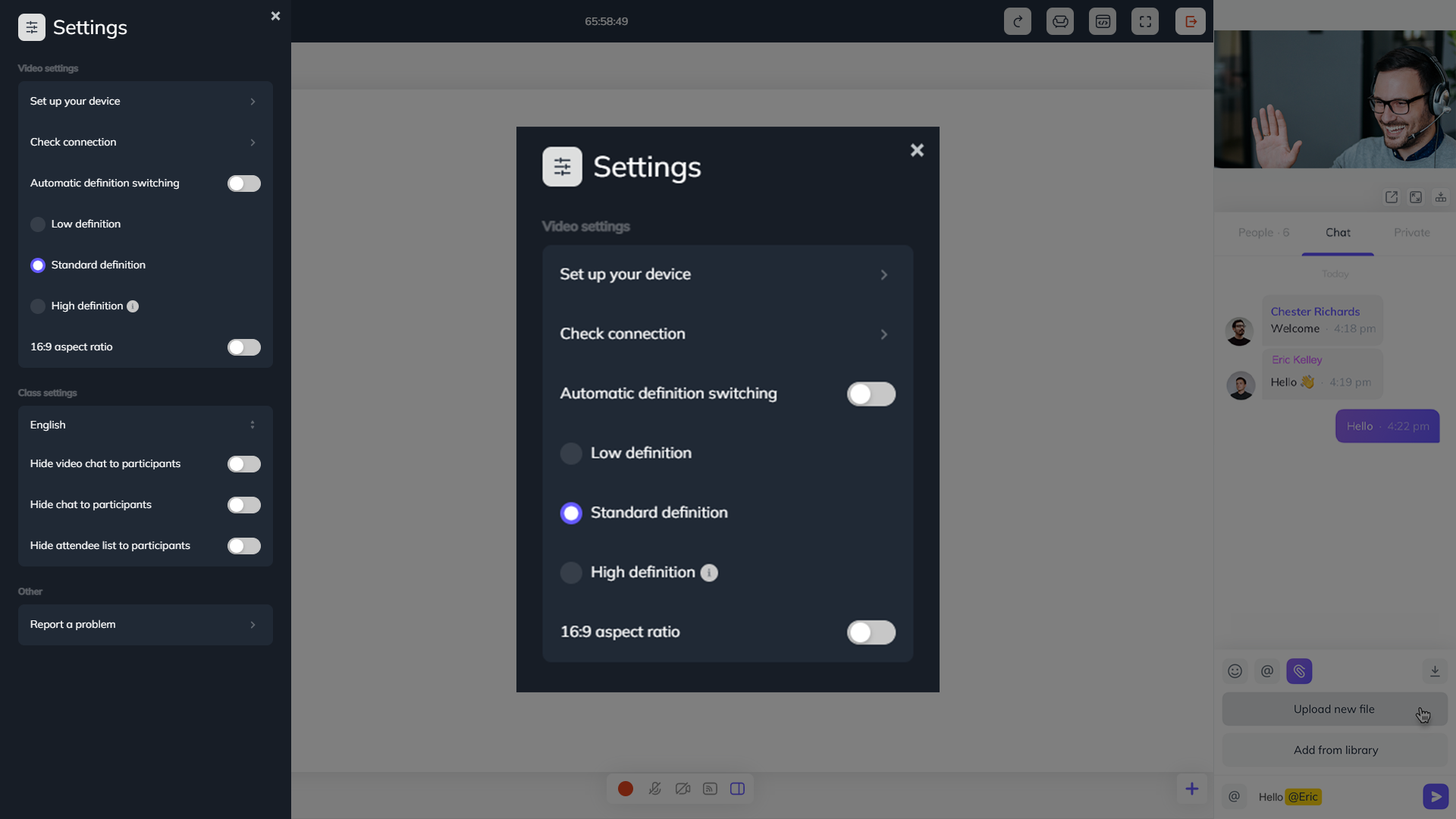Image resolution: width=1456 pixels, height=819 pixels.
Task: Click Upload new file button
Action: [x=1333, y=709]
